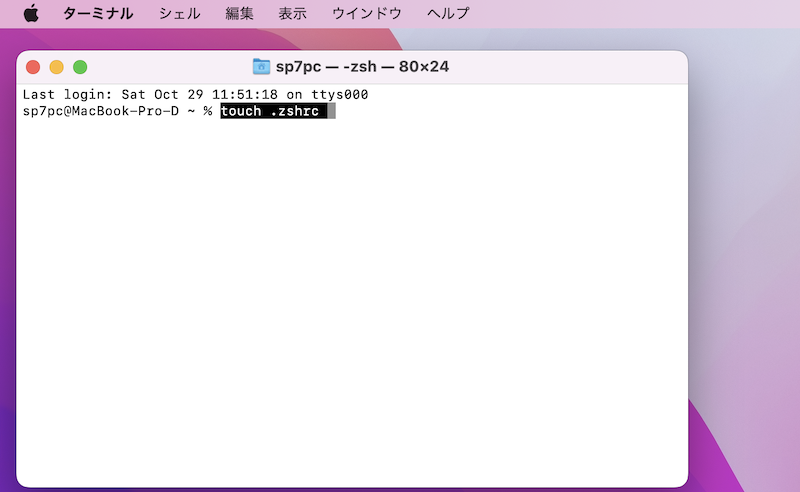The height and width of the screenshot is (492, 800).
Task: Click the green full-screen window button
Action: click(x=80, y=67)
